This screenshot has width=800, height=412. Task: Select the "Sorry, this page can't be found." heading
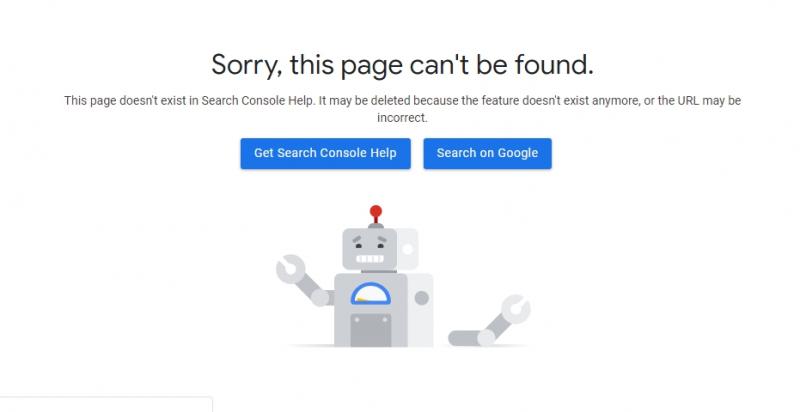click(x=403, y=65)
